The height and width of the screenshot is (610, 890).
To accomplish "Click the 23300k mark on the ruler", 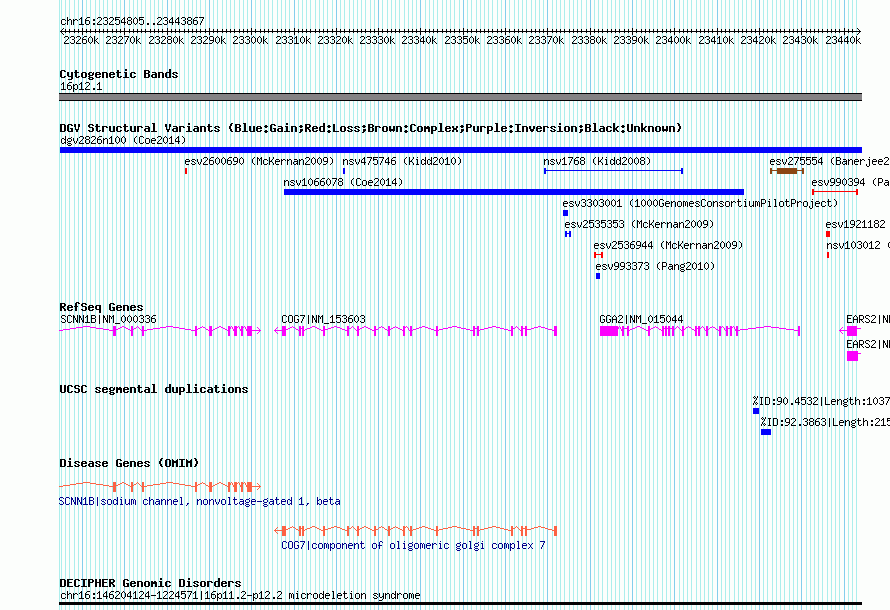I will tap(250, 40).
